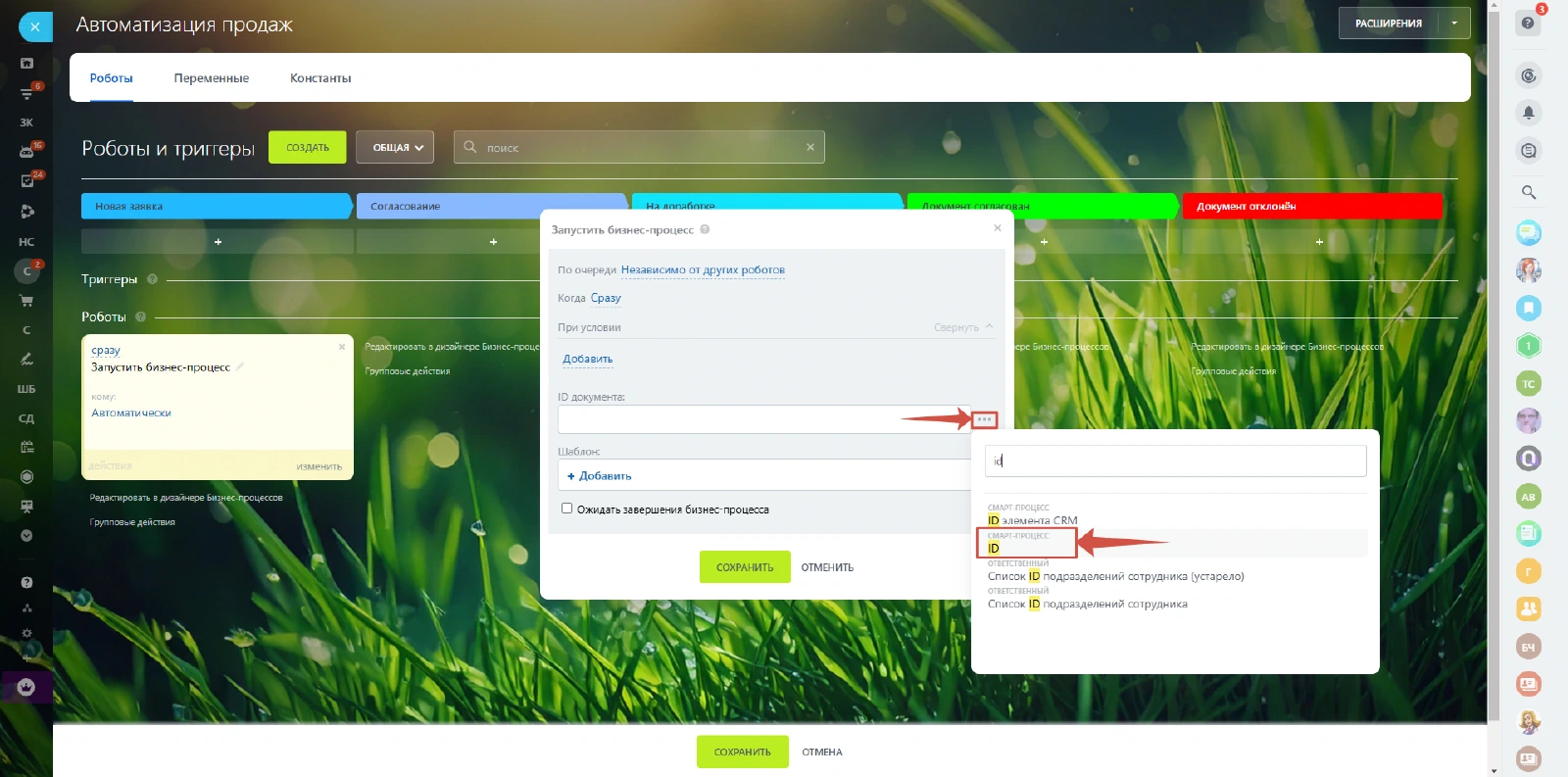Choose ID элемента CRM from the list
The image size is (1568, 777).
[1032, 520]
